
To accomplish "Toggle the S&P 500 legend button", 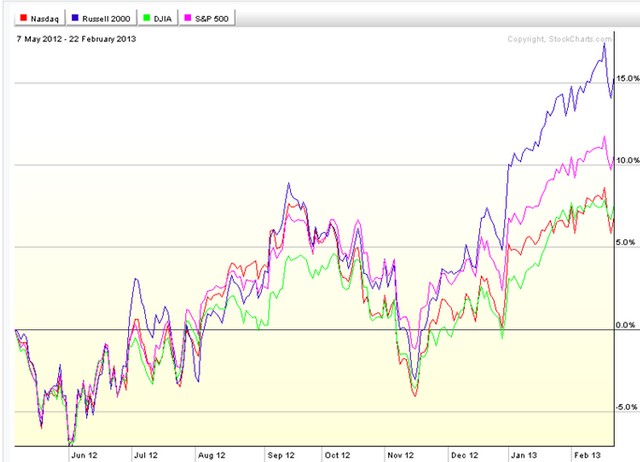I will (207, 18).
